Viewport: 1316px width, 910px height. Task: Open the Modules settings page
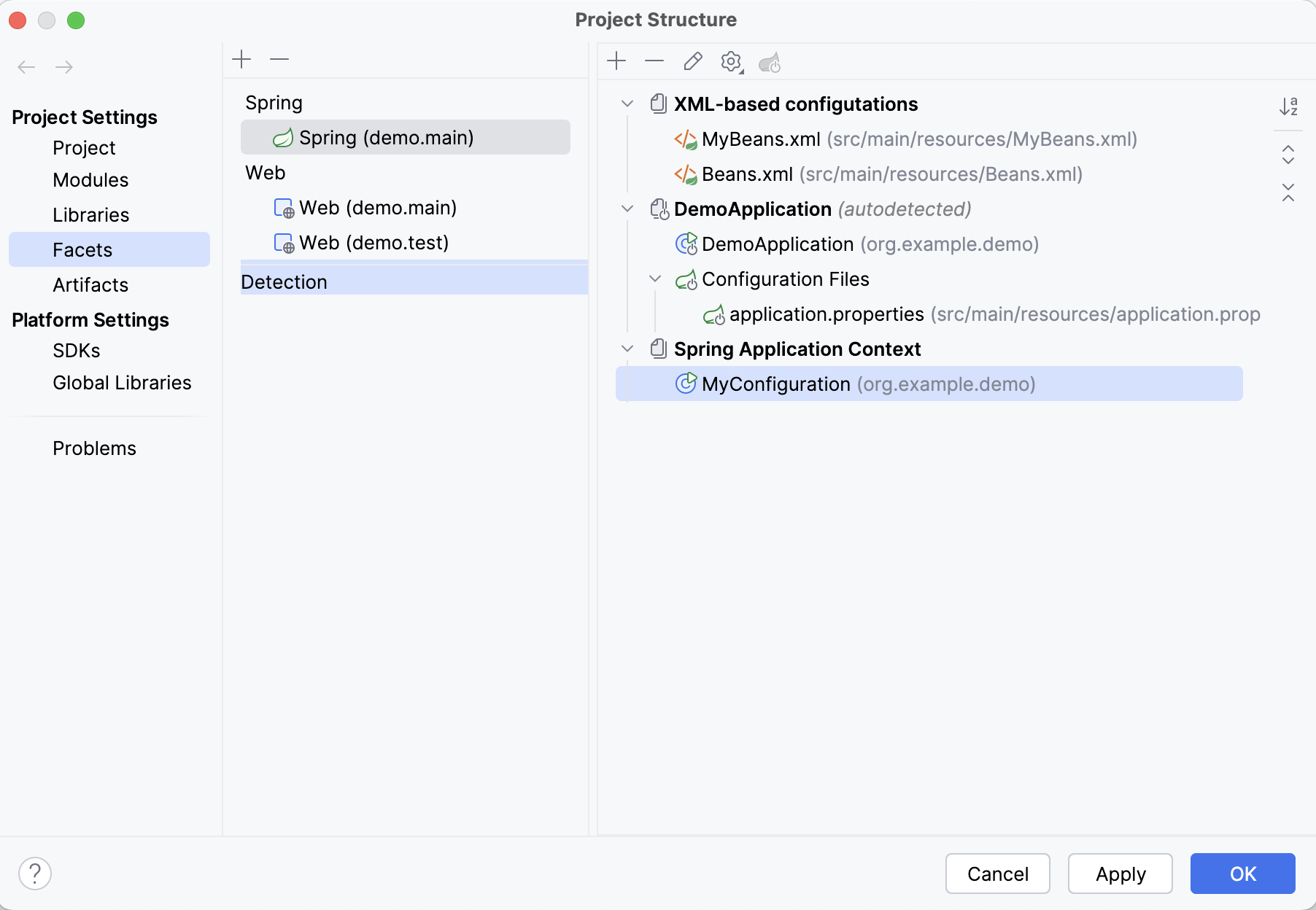90,180
